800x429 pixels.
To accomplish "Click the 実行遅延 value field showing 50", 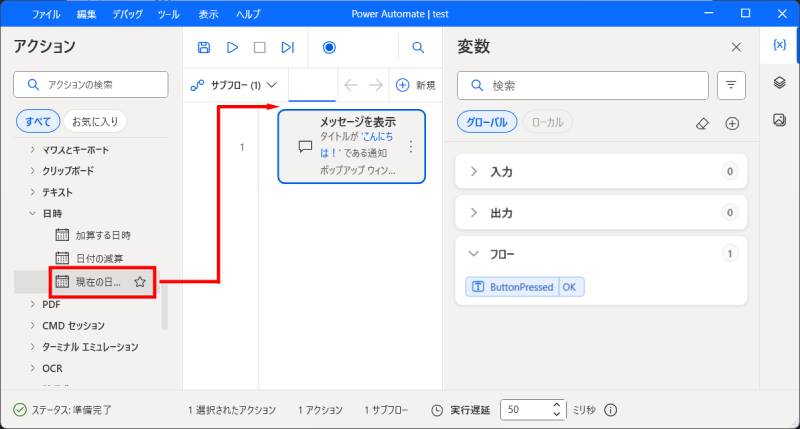I will point(526,410).
